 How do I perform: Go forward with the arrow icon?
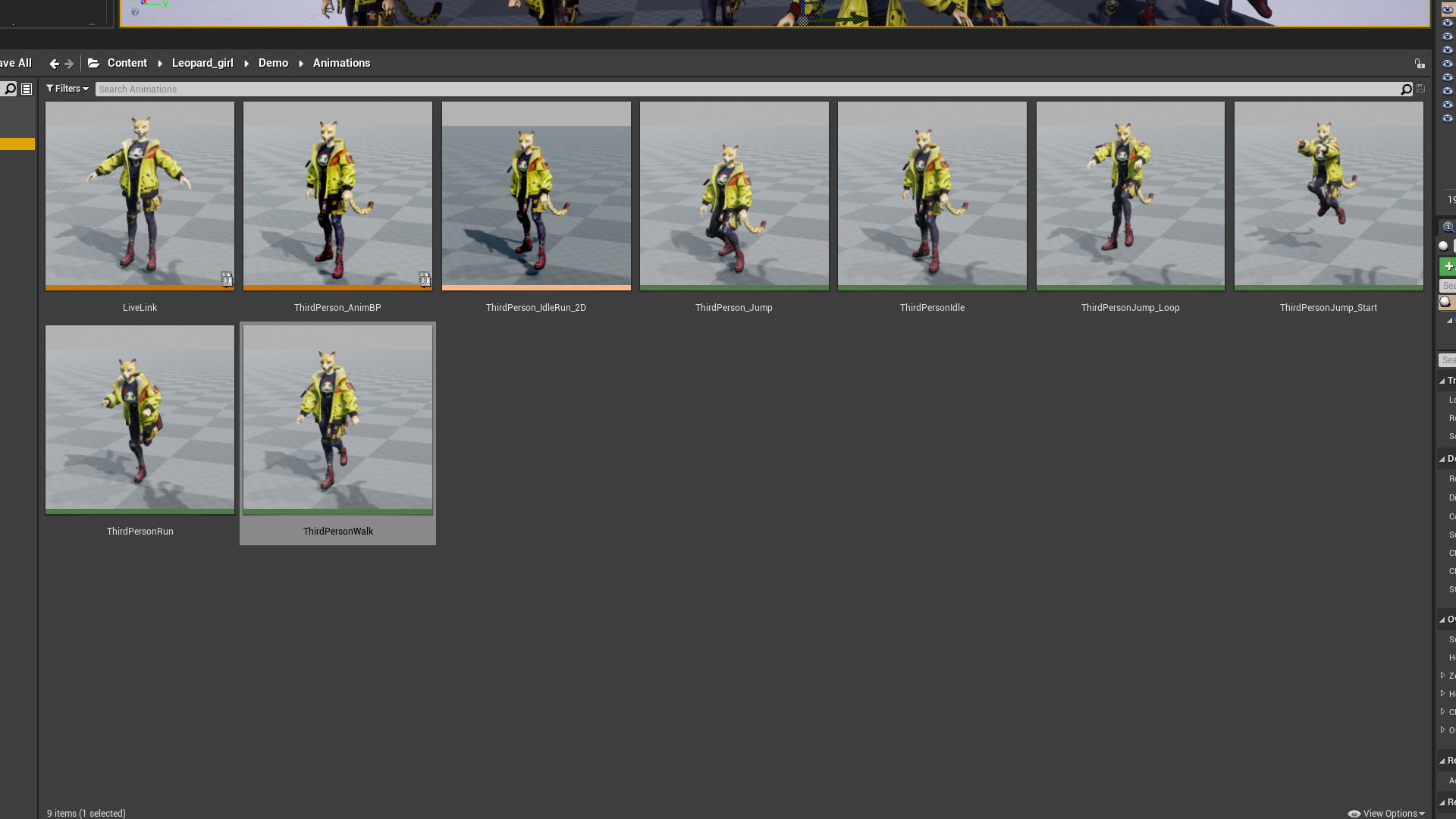point(69,64)
